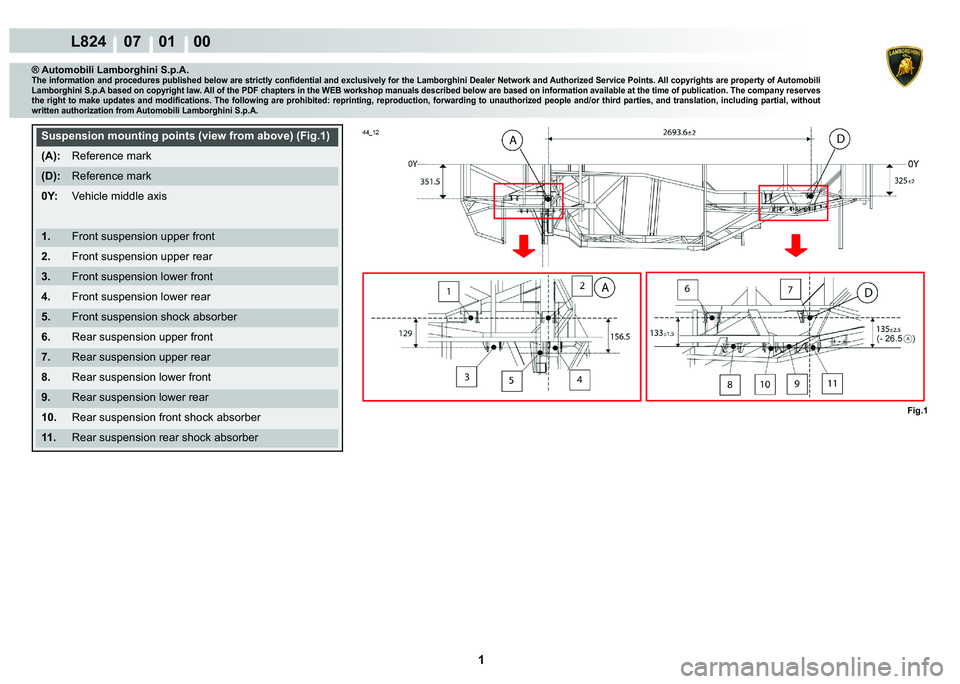Click callout box '11' in rear detail
Image resolution: width=960 pixels, height=684 pixels.
tap(832, 383)
